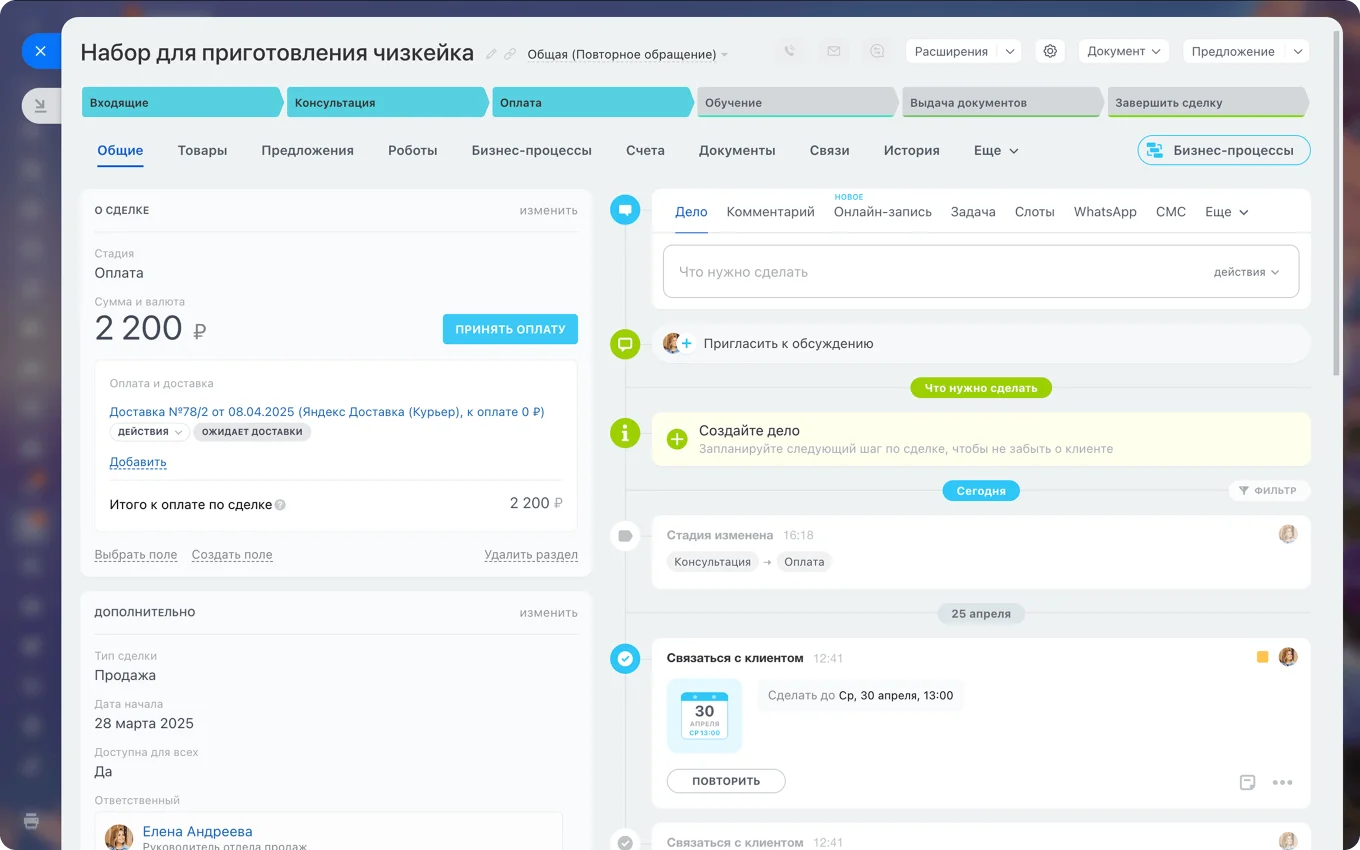The width and height of the screenshot is (1360, 850).
Task: Open three-dots menu on Связаться с клиентом card
Action: tap(1282, 782)
